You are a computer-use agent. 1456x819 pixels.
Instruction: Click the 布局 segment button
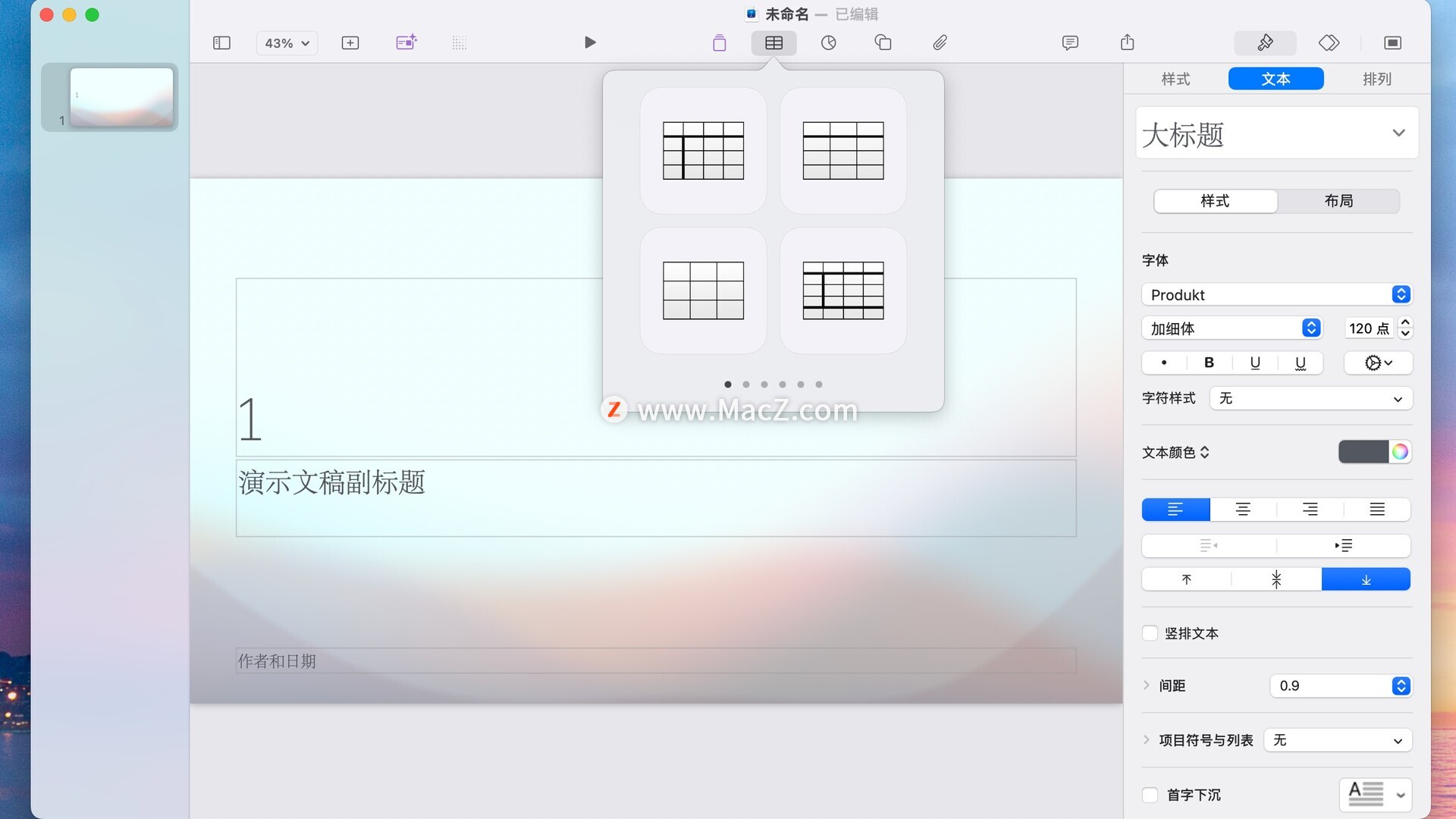1338,201
